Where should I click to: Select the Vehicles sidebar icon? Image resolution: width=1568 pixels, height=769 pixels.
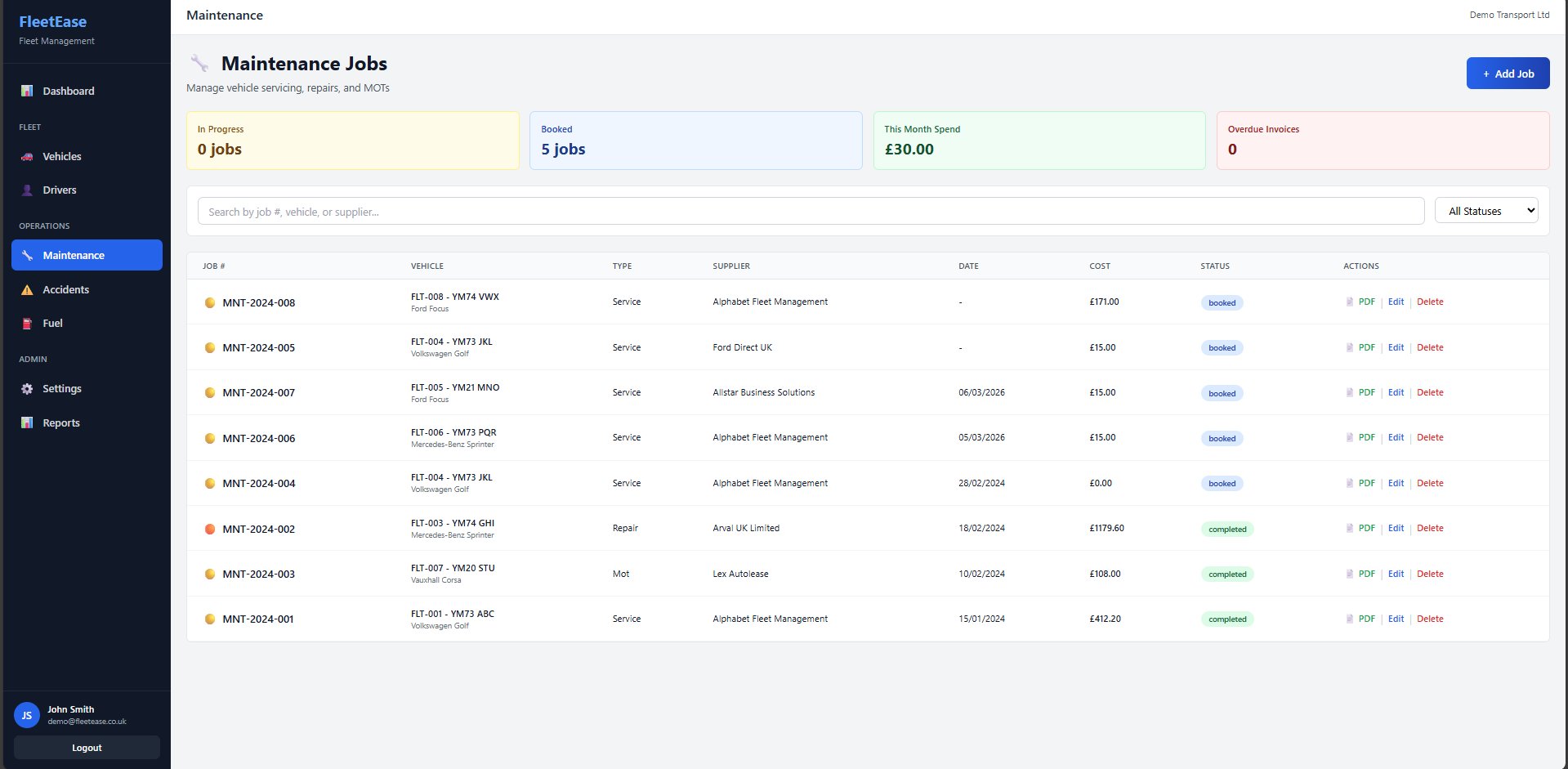(x=27, y=156)
